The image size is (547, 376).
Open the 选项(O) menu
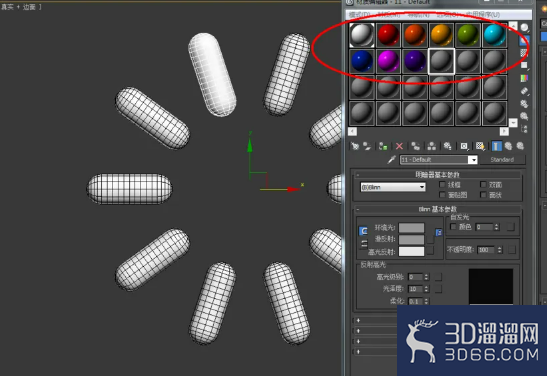449,15
